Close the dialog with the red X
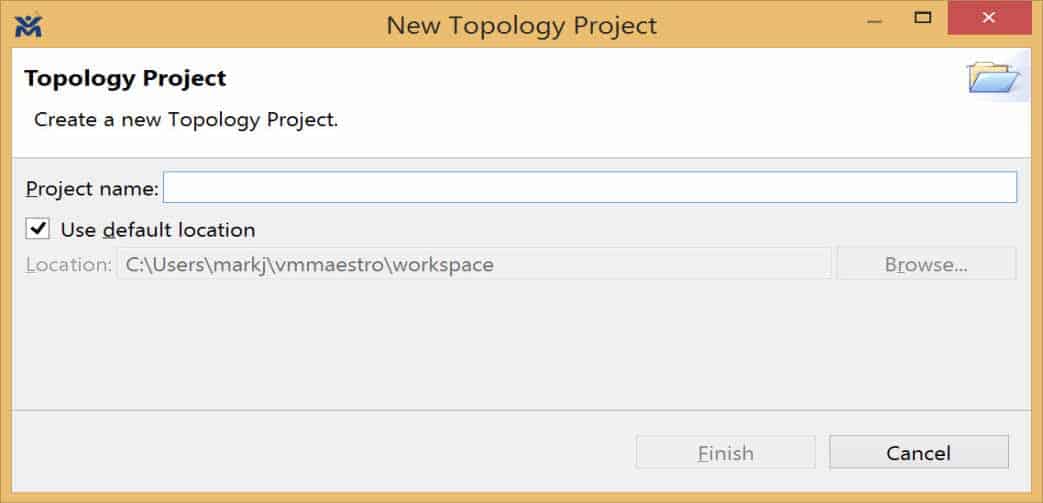This screenshot has width=1043, height=503. pyautogui.click(x=989, y=18)
